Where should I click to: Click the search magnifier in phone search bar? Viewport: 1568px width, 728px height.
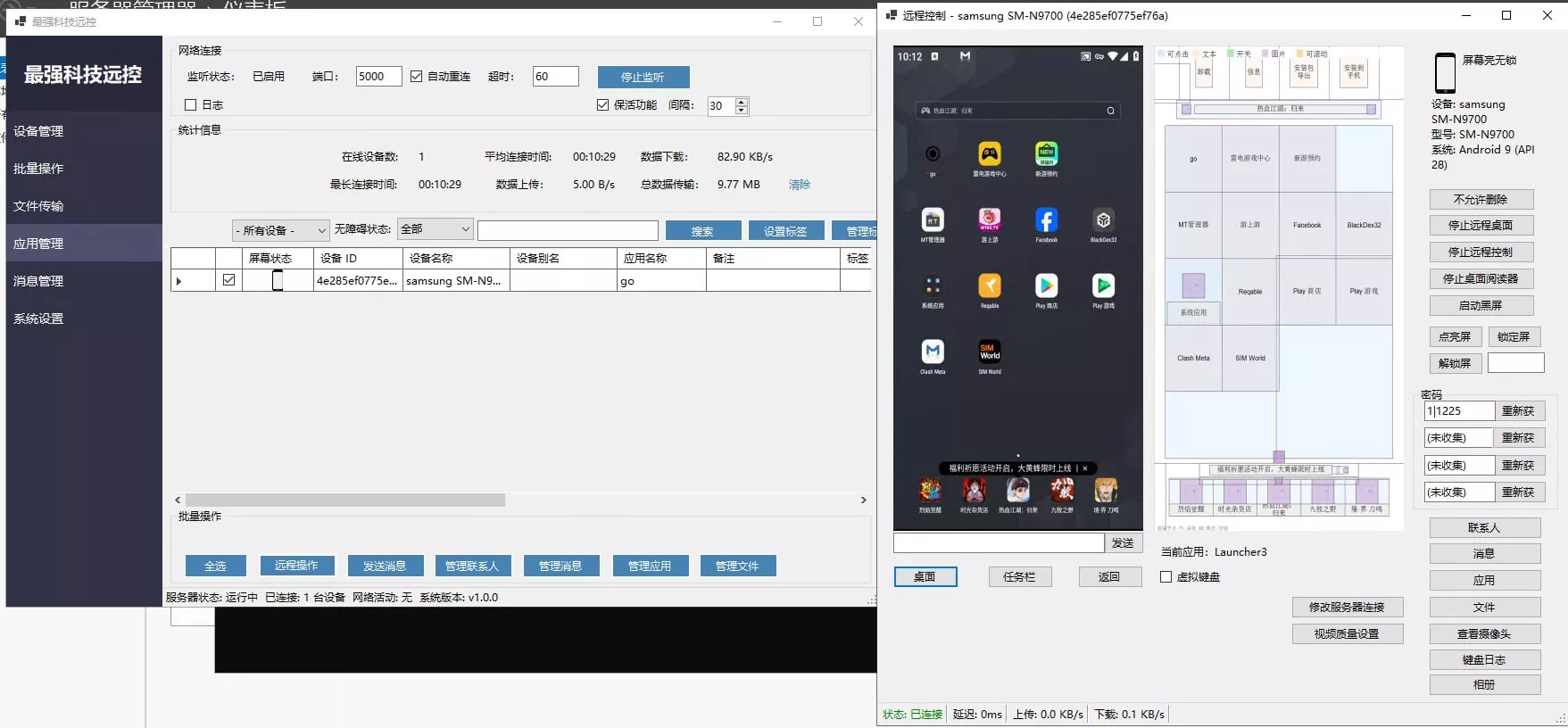[1110, 111]
